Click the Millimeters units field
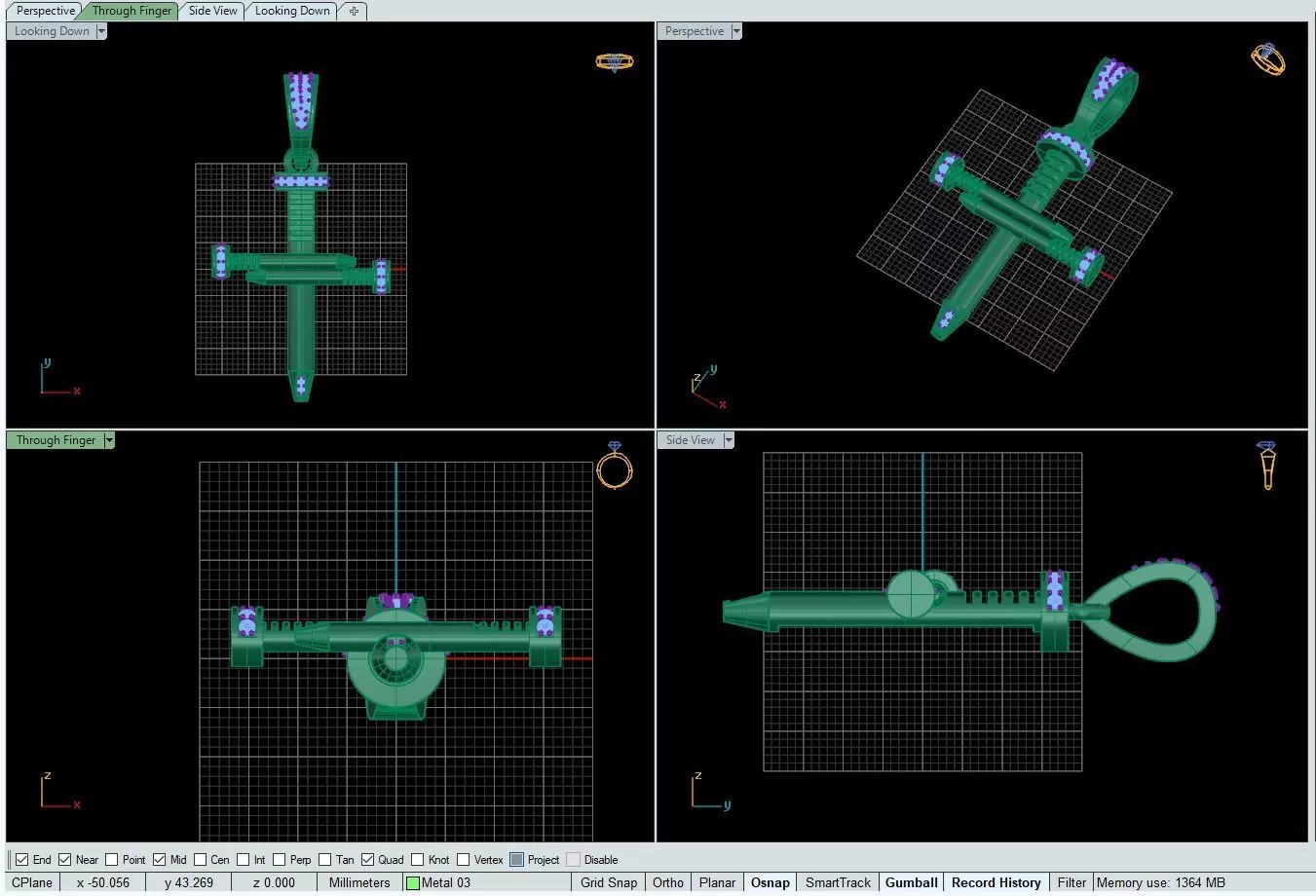1316x896 pixels. coord(359,882)
